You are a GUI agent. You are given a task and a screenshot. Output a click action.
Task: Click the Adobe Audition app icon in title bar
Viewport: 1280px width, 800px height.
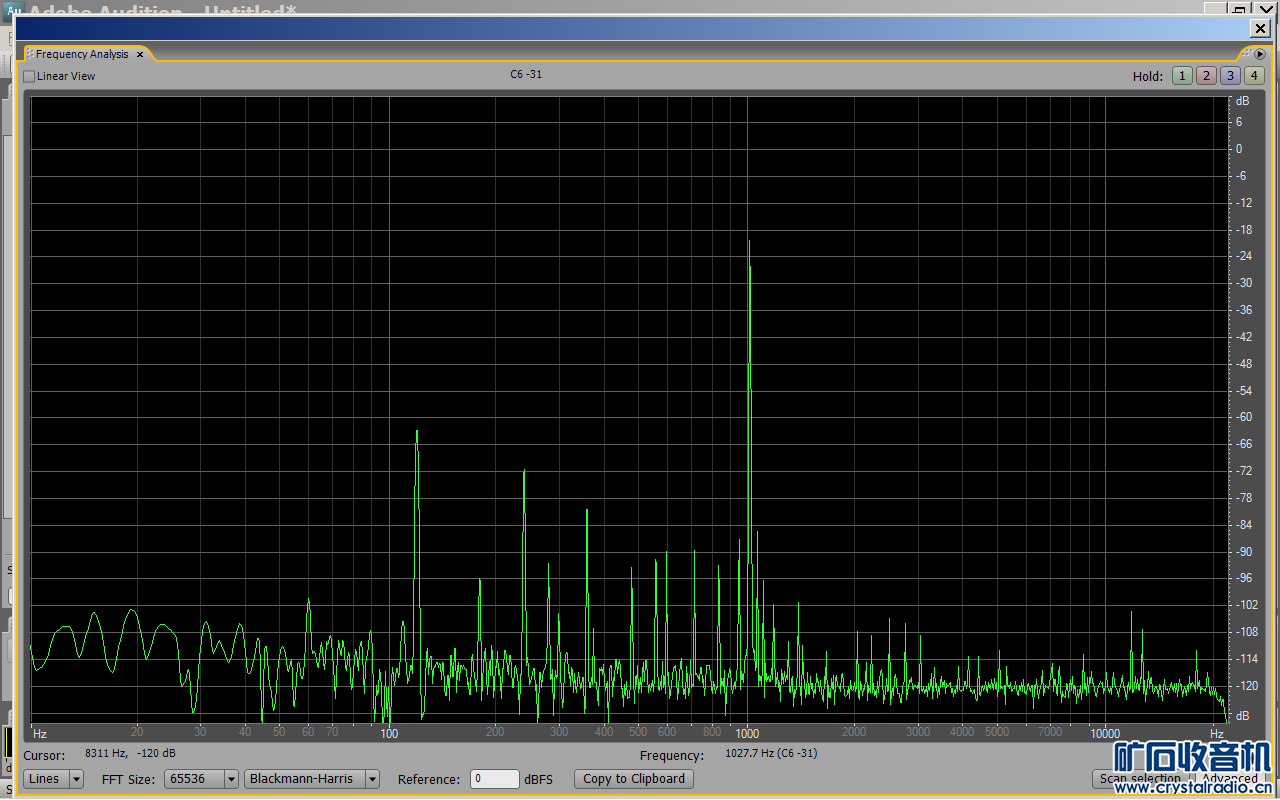pyautogui.click(x=13, y=12)
